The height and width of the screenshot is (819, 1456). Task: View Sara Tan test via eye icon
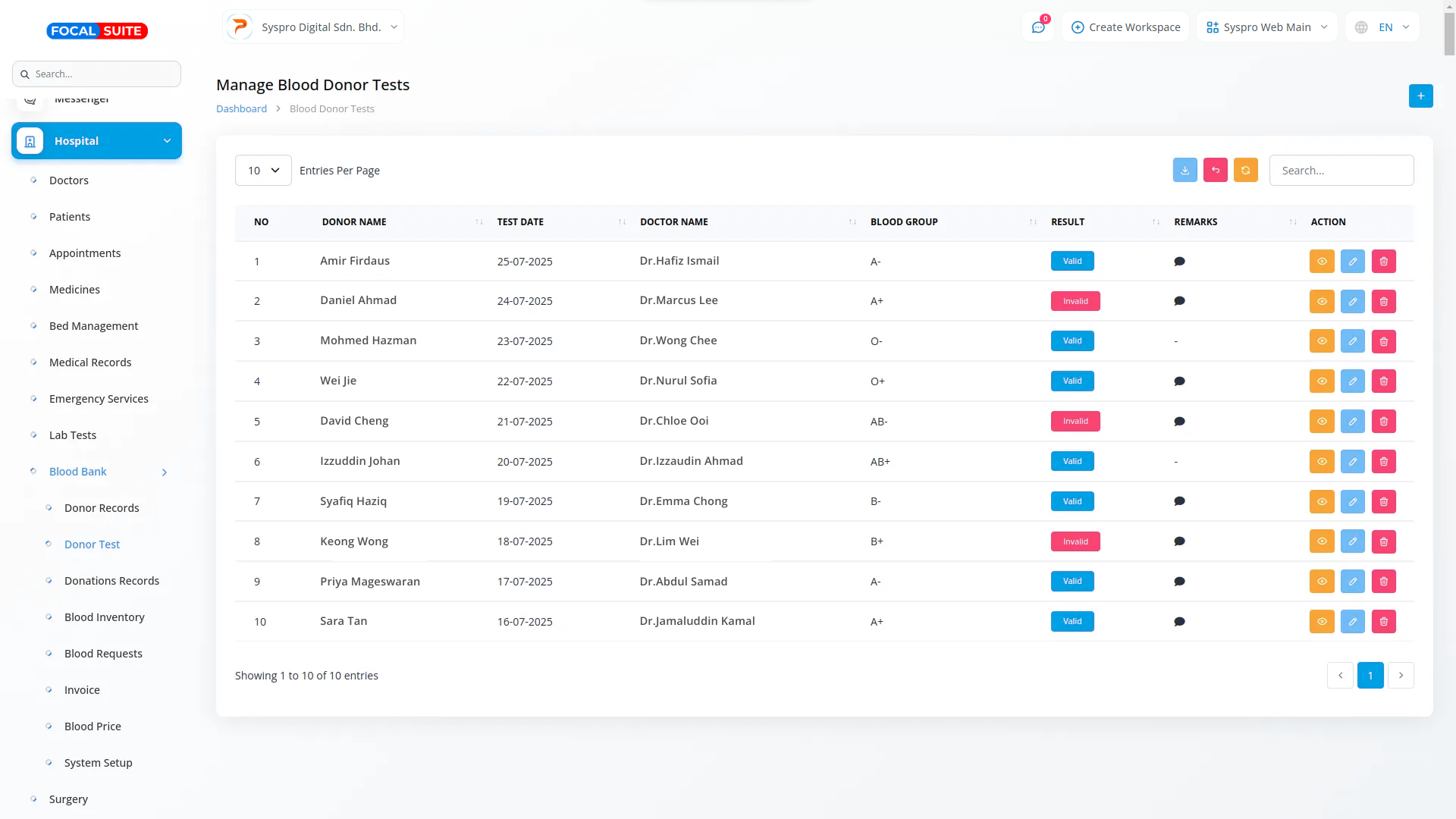pos(1321,622)
